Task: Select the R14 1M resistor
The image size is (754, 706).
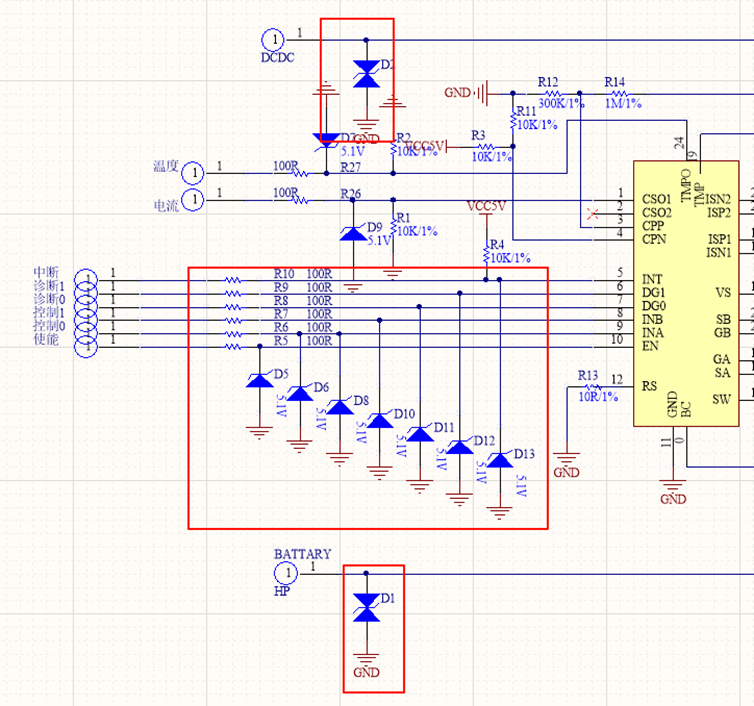Action: point(614,92)
